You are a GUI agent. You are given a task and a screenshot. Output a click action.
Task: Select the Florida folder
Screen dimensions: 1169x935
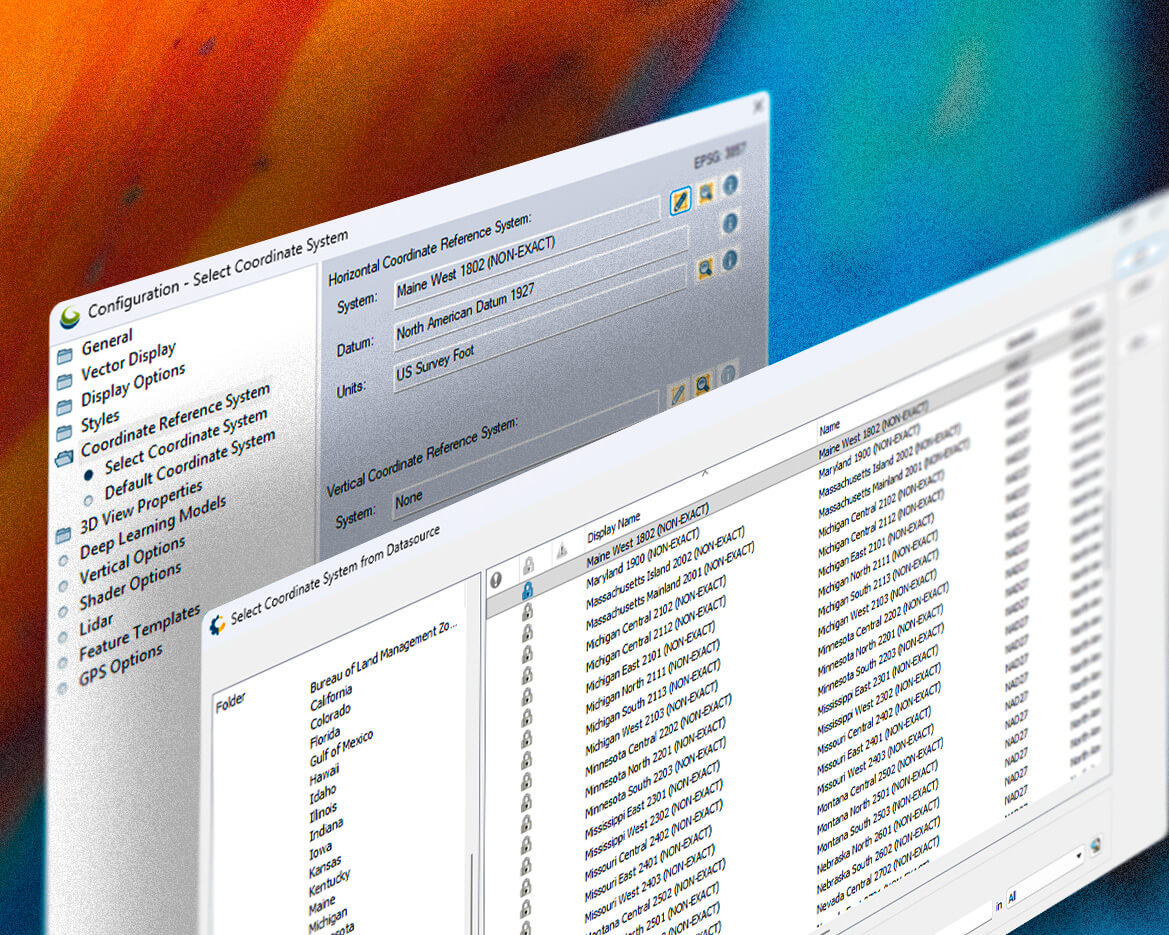[324, 739]
